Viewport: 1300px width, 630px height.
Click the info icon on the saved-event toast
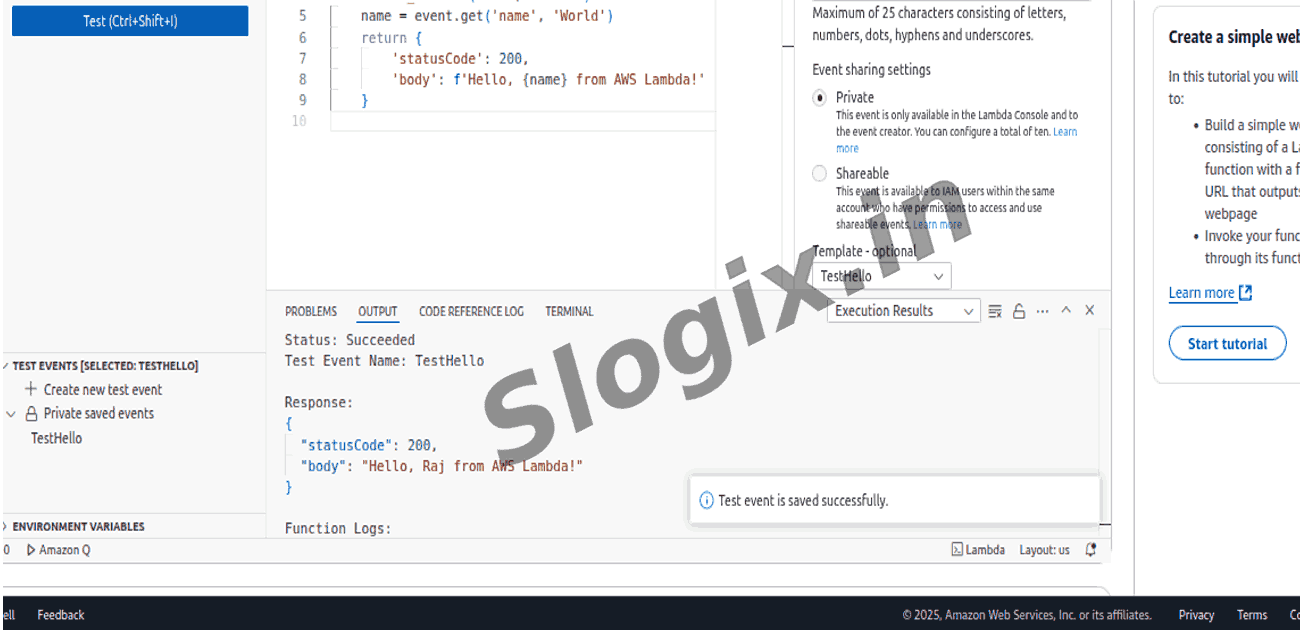708,500
